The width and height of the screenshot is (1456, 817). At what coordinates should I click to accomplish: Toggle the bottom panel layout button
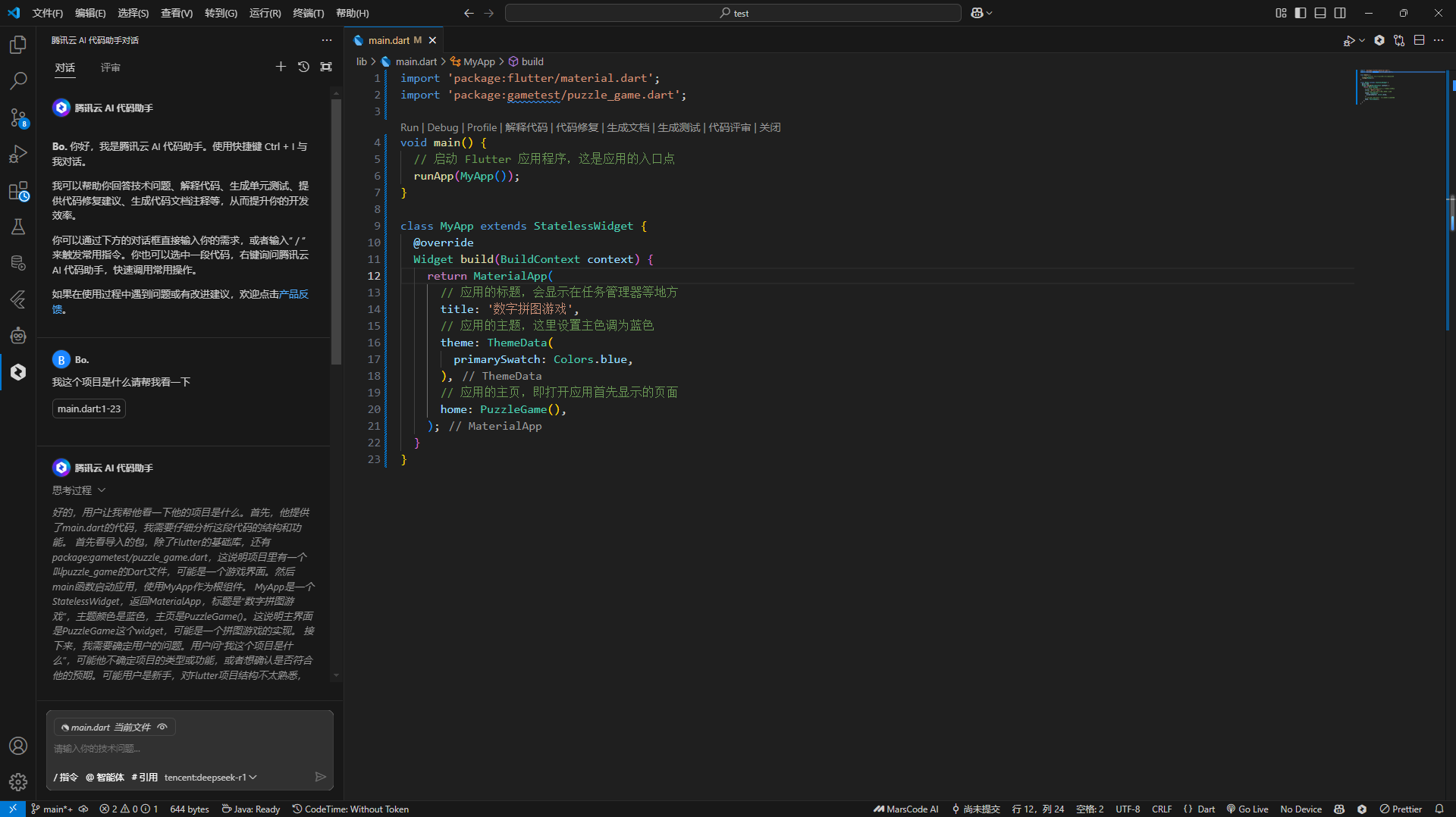click(1320, 13)
